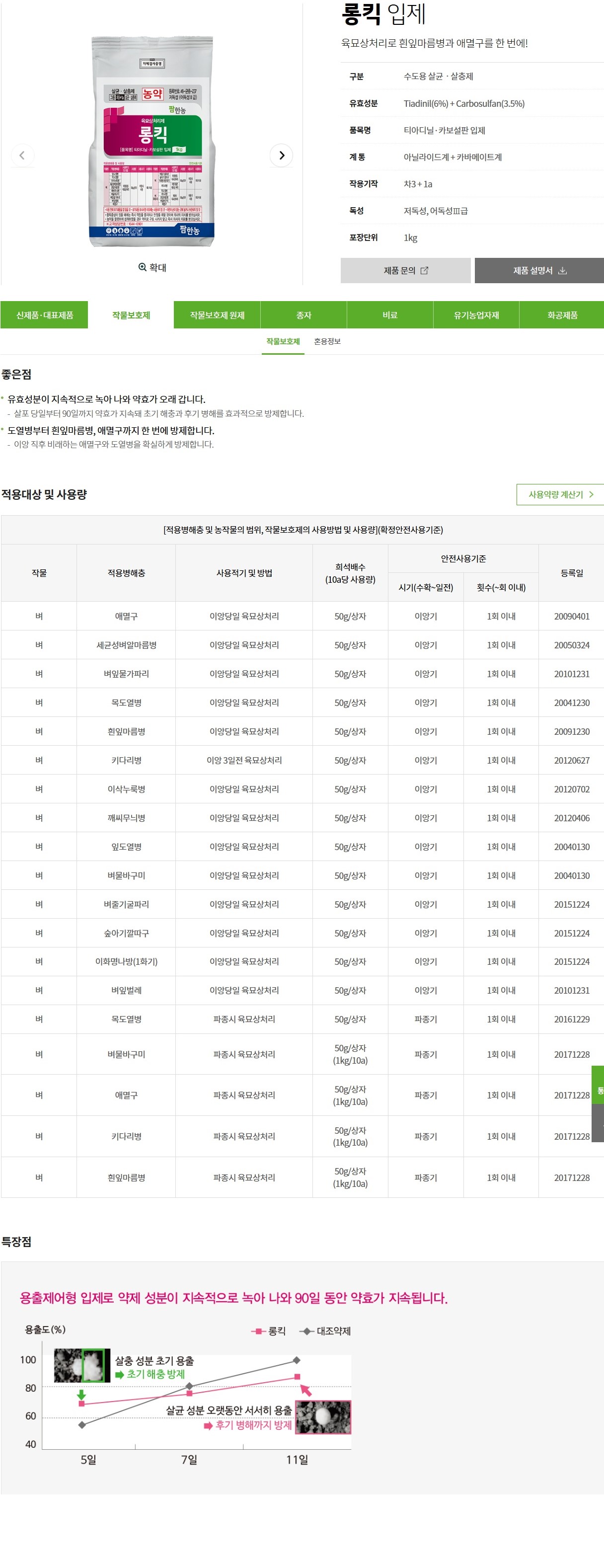Click the 벼줄기굴파리 cell
The width and height of the screenshot is (604, 1568).
[126, 905]
